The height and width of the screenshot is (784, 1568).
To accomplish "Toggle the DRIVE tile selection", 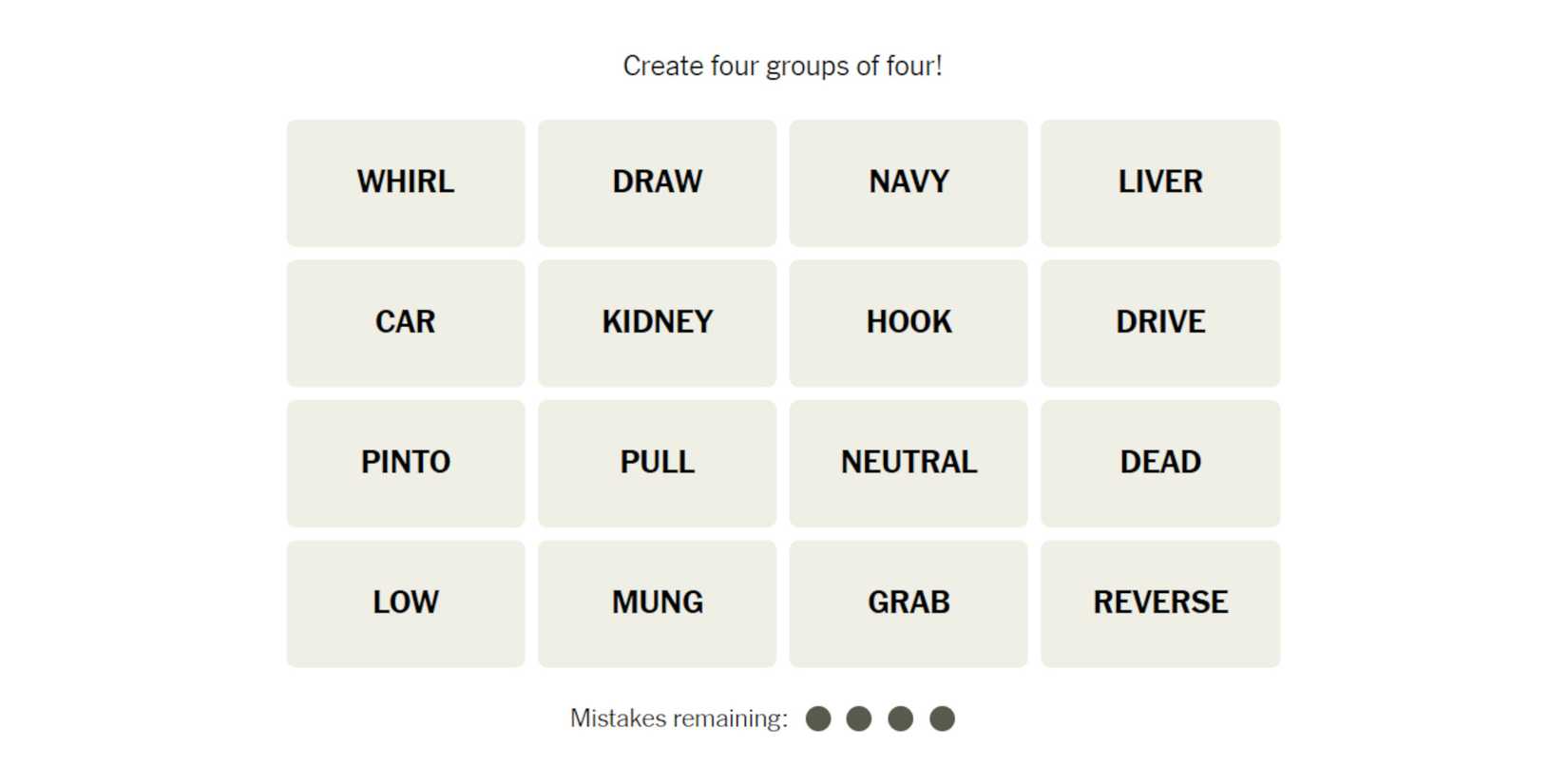I will 1159,323.
